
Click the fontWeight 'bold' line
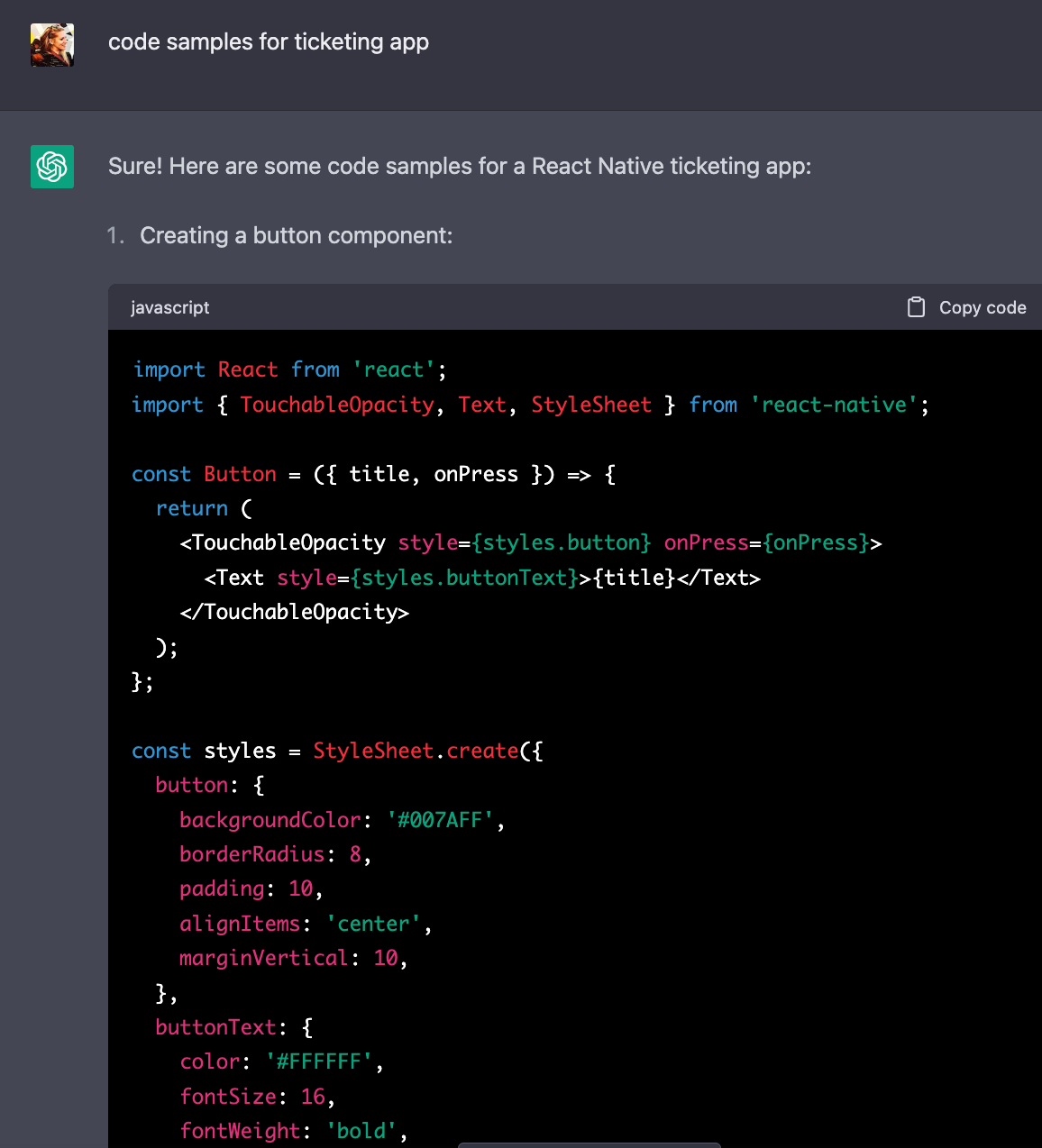294,1131
